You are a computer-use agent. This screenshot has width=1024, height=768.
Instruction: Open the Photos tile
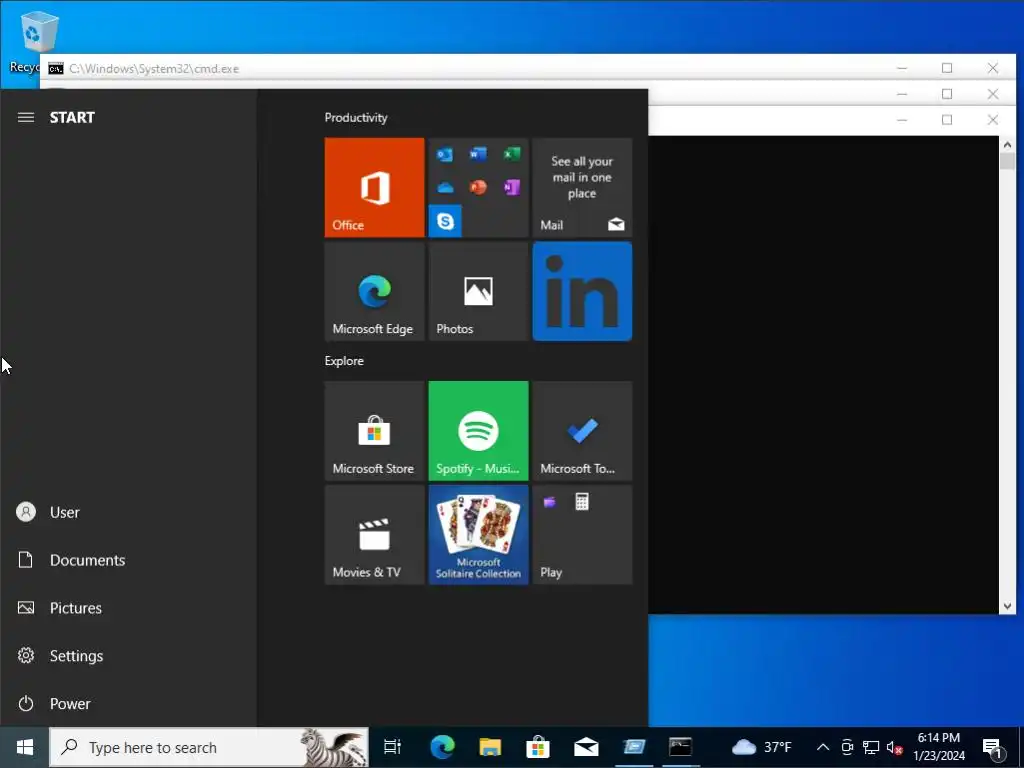[478, 291]
